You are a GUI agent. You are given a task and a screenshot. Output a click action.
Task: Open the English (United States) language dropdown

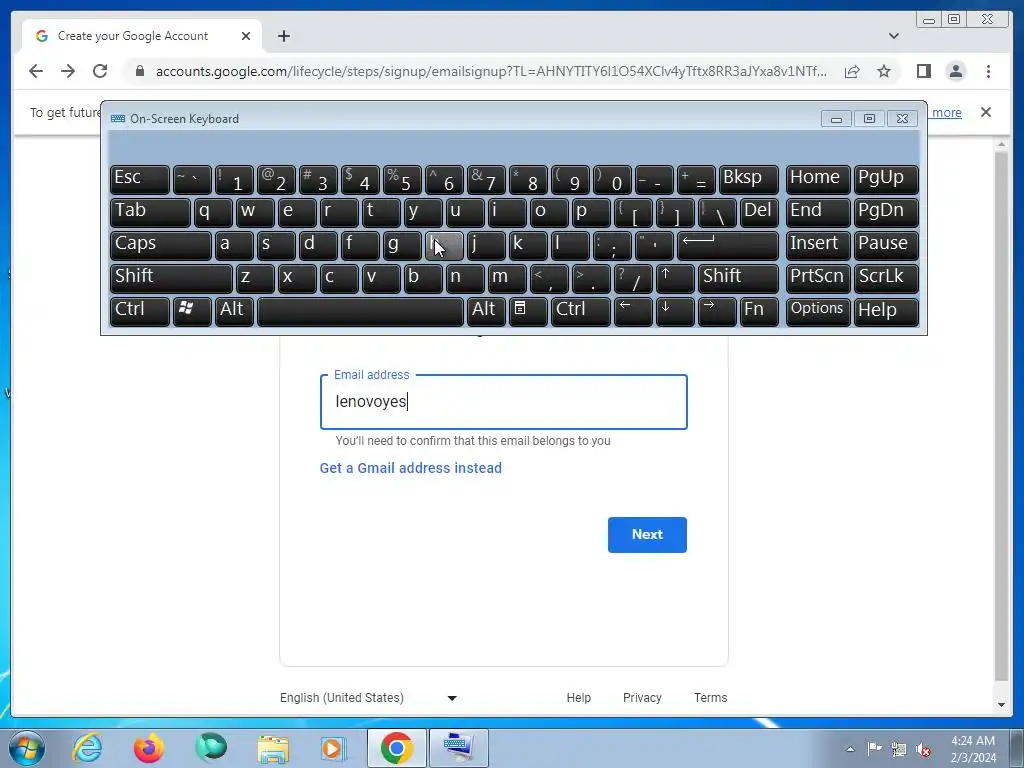tap(368, 697)
